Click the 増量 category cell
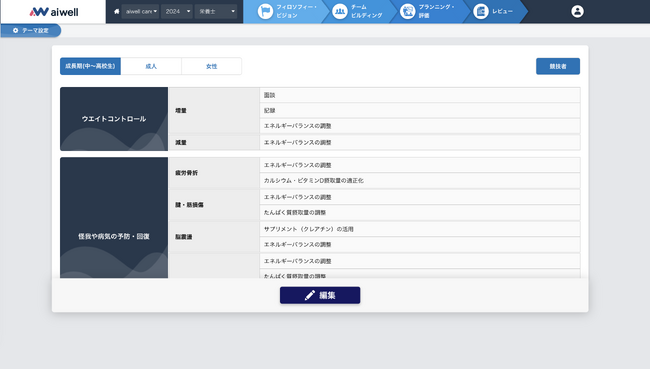 pos(214,110)
